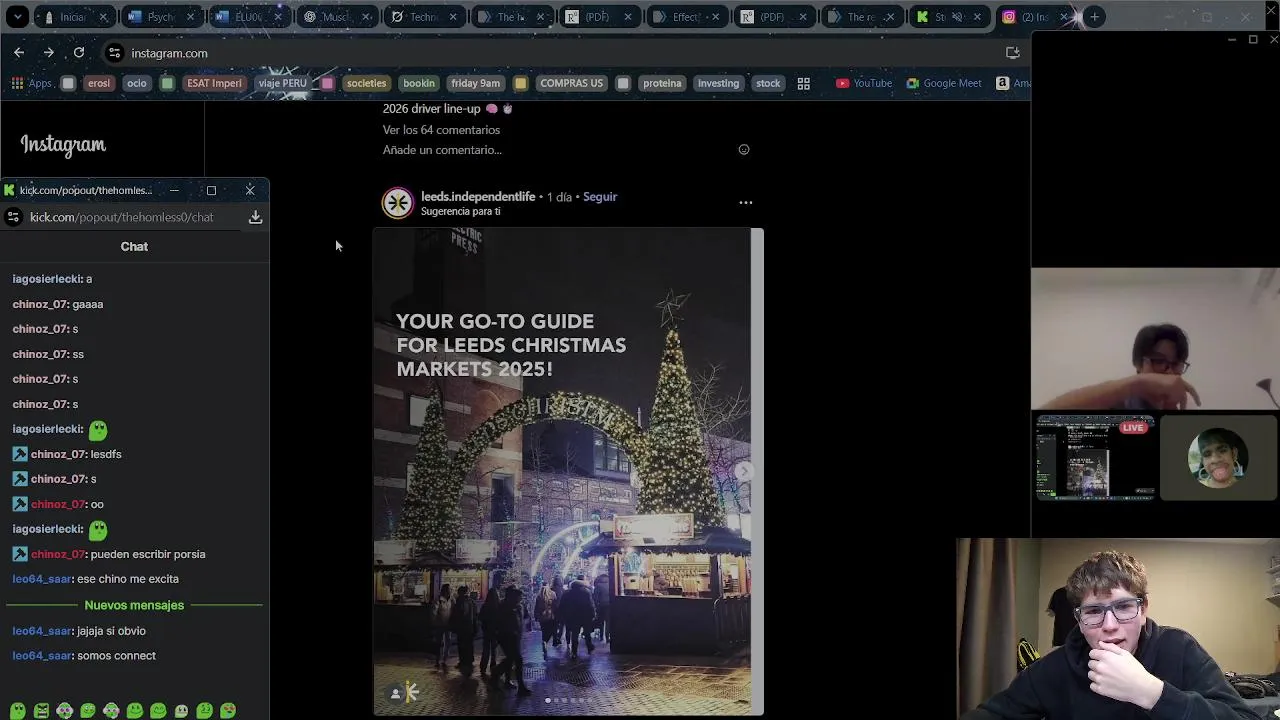Open Ver los 64 comentarios
The image size is (1280, 720).
[441, 130]
